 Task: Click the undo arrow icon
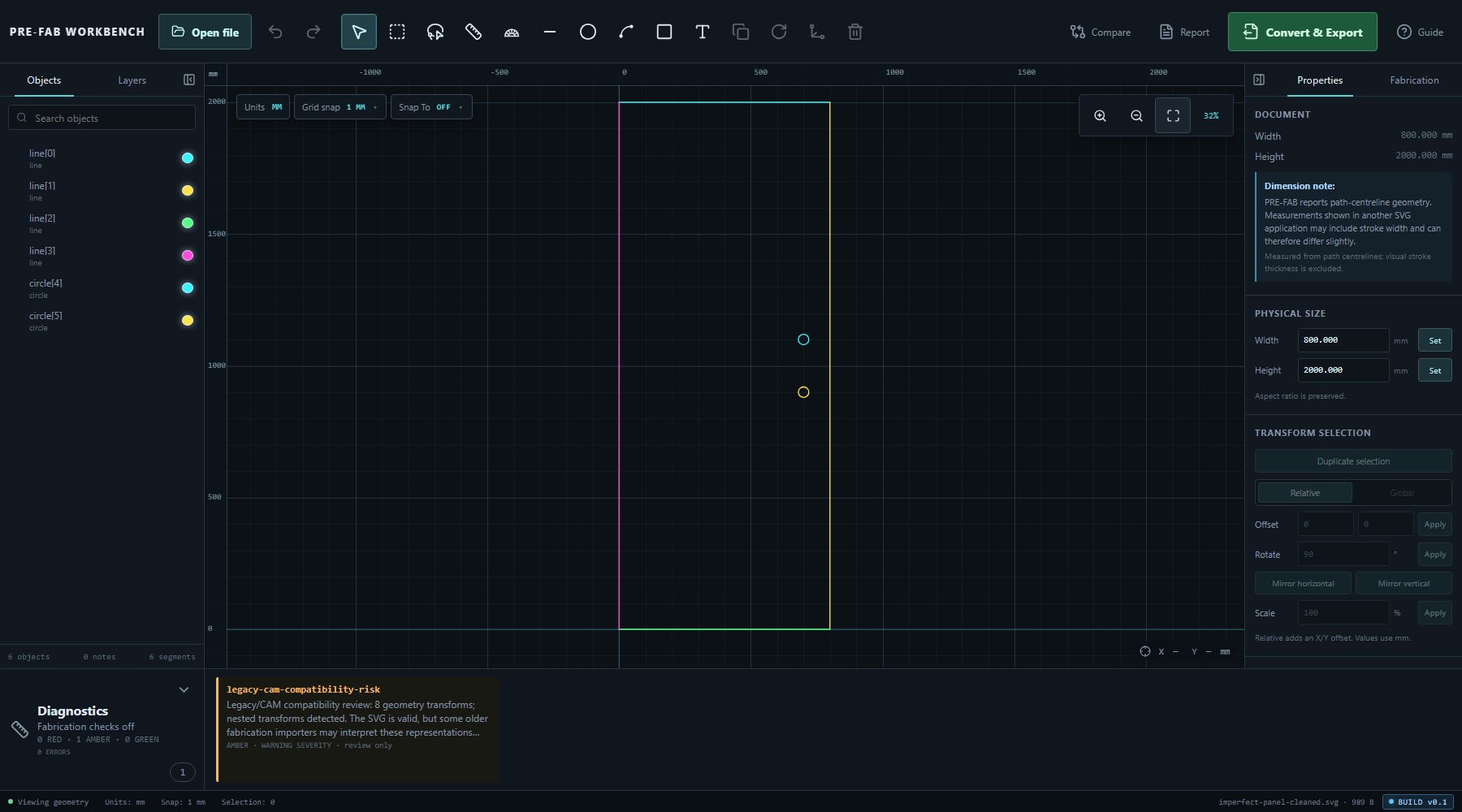275,32
